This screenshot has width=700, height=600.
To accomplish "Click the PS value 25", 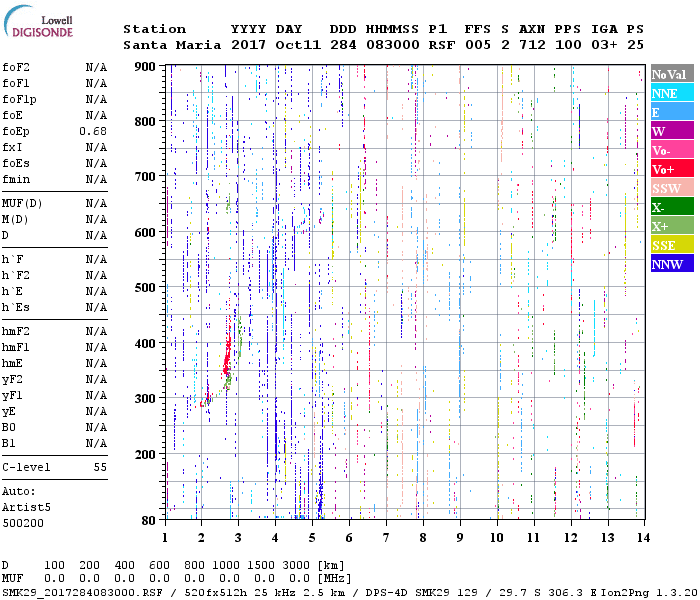I will [635, 45].
